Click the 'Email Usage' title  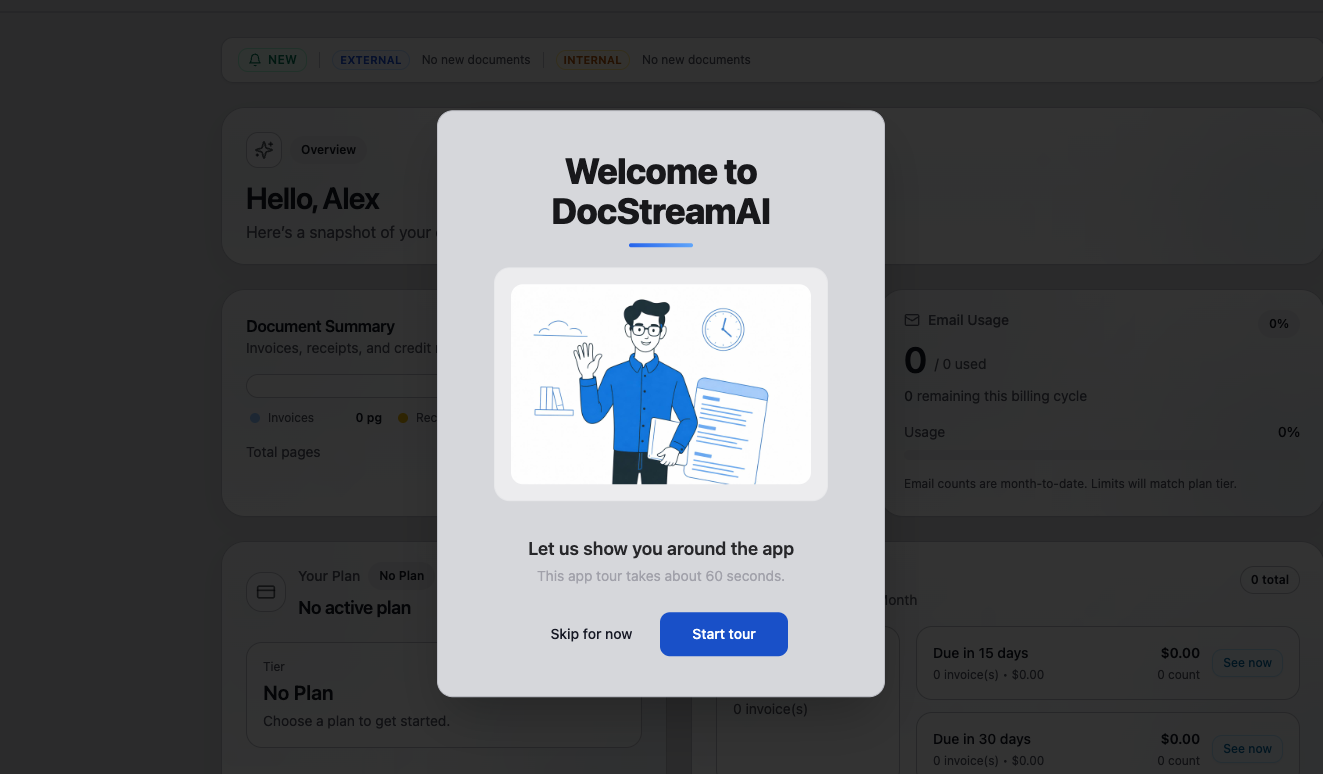[968, 320]
